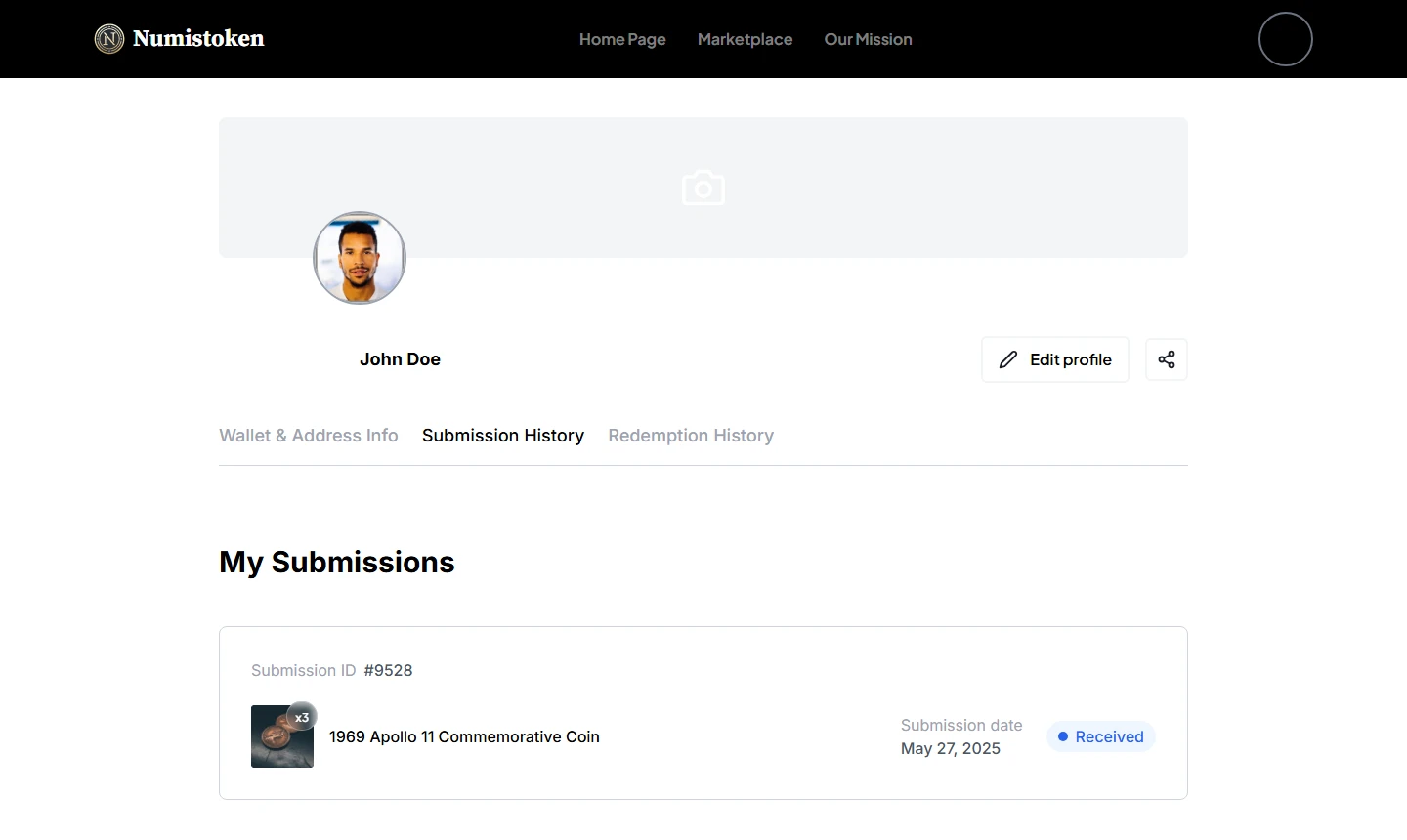Click submission ID #9528
The width and height of the screenshot is (1407, 840).
pyautogui.click(x=388, y=670)
